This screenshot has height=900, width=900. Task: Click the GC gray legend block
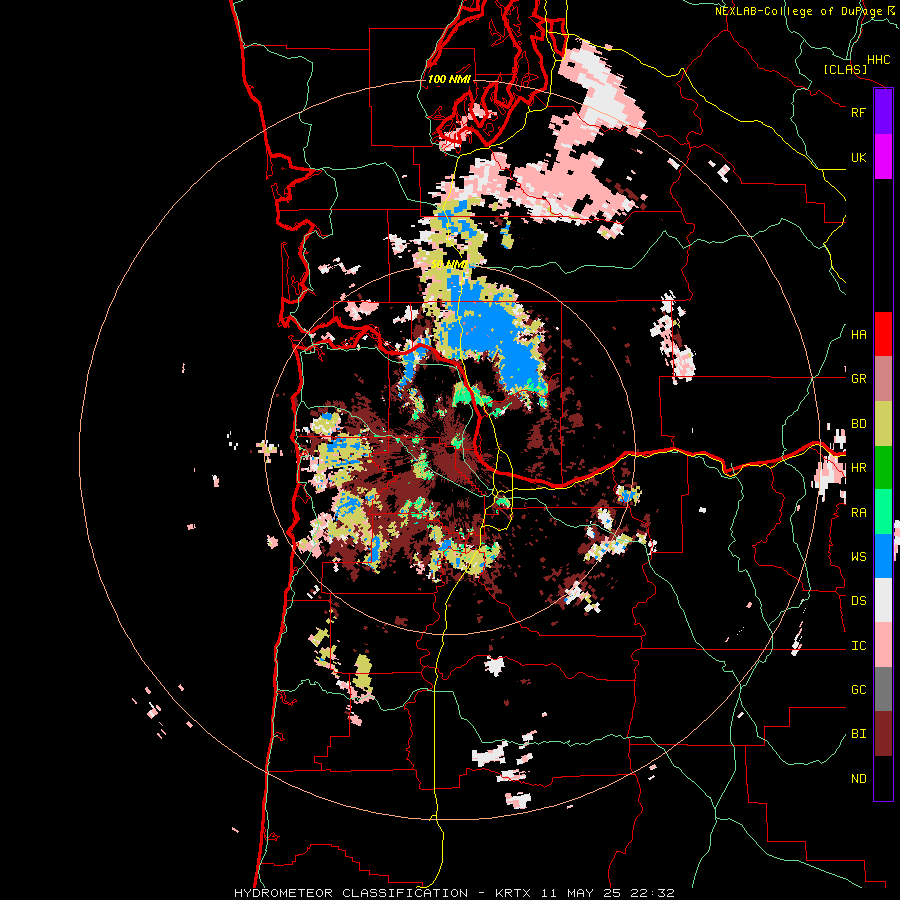pyautogui.click(x=883, y=689)
